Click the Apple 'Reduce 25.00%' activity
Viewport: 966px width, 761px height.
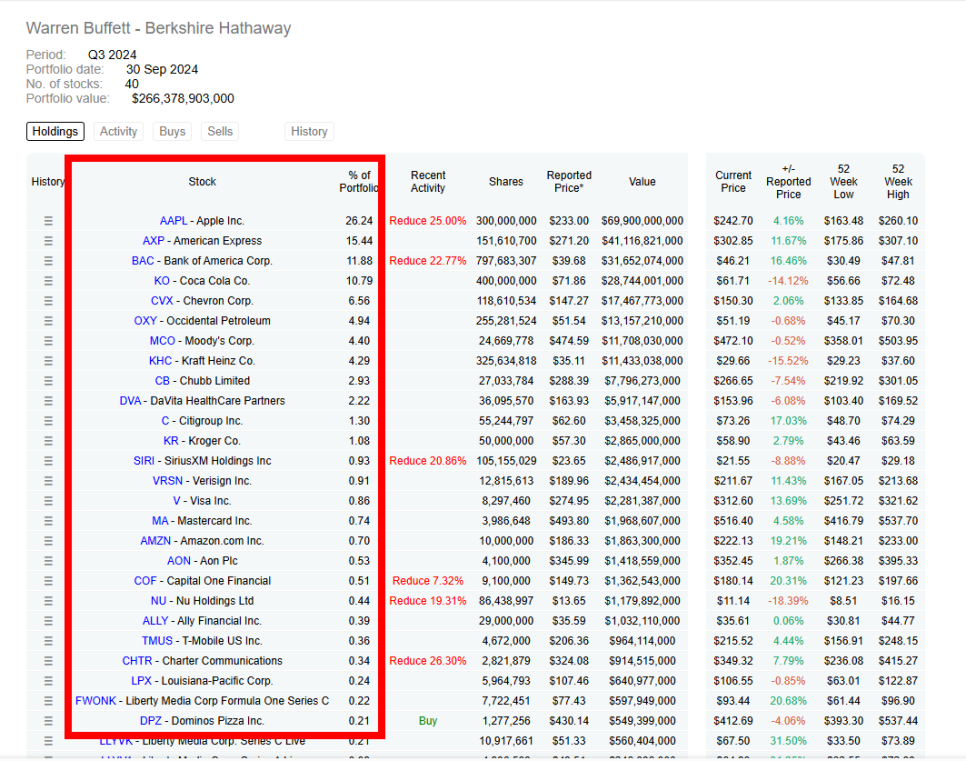point(428,221)
